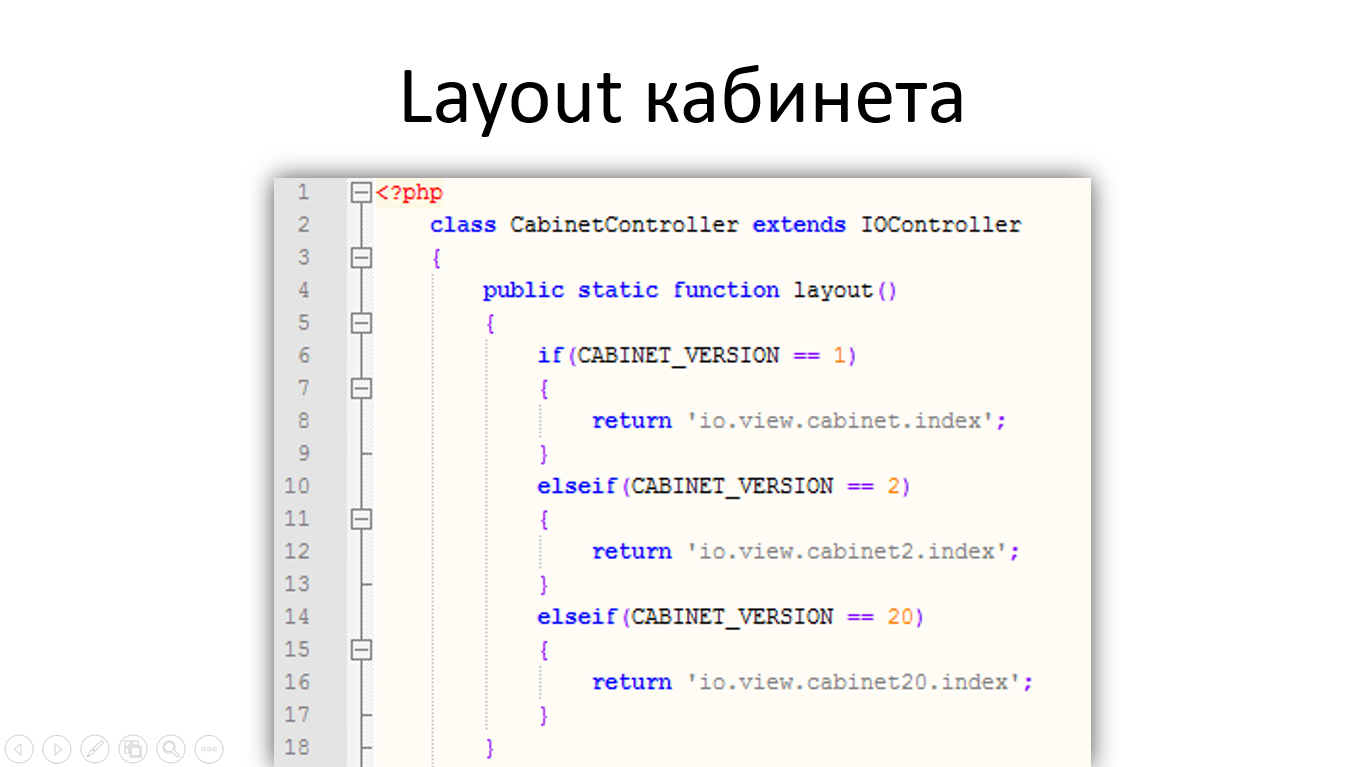Open the pen and laser pointer tools
The width and height of the screenshot is (1365, 767).
click(x=95, y=748)
